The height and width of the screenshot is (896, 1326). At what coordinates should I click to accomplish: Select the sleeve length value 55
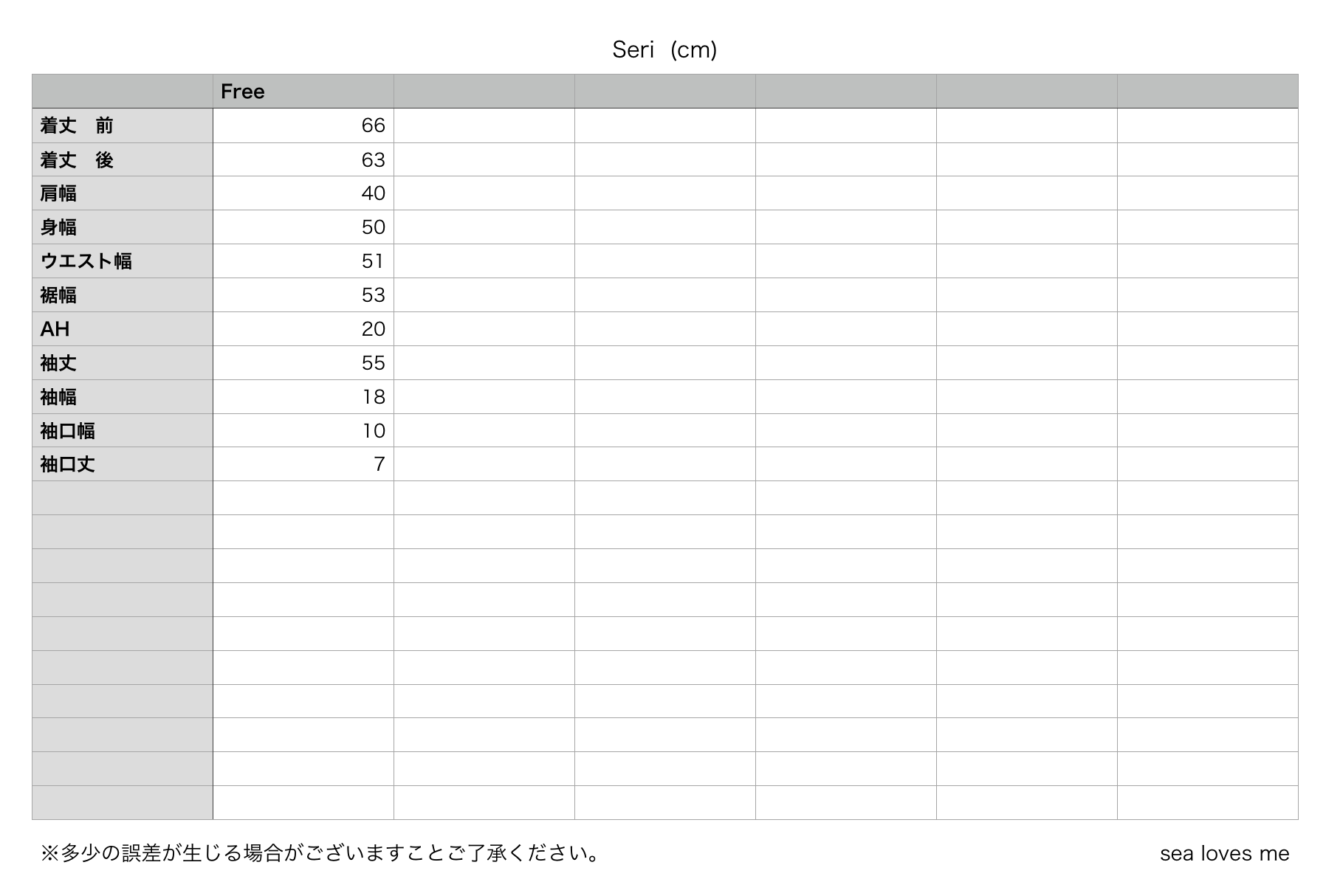[x=303, y=363]
